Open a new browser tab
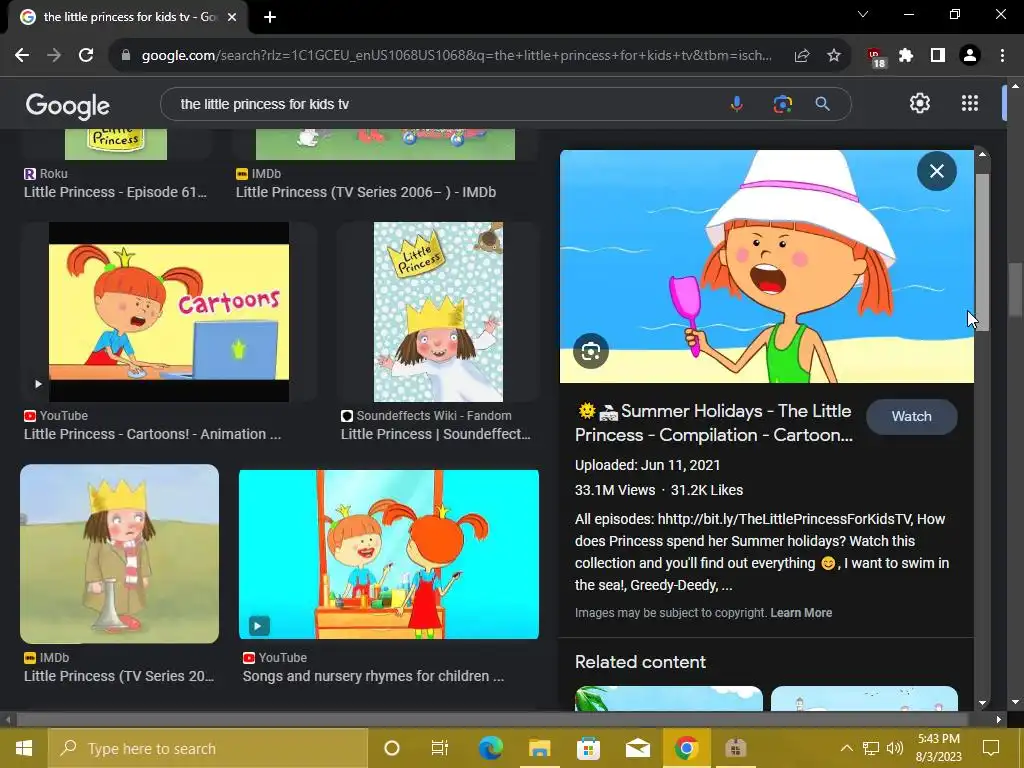This screenshot has height=768, width=1024. (270, 17)
